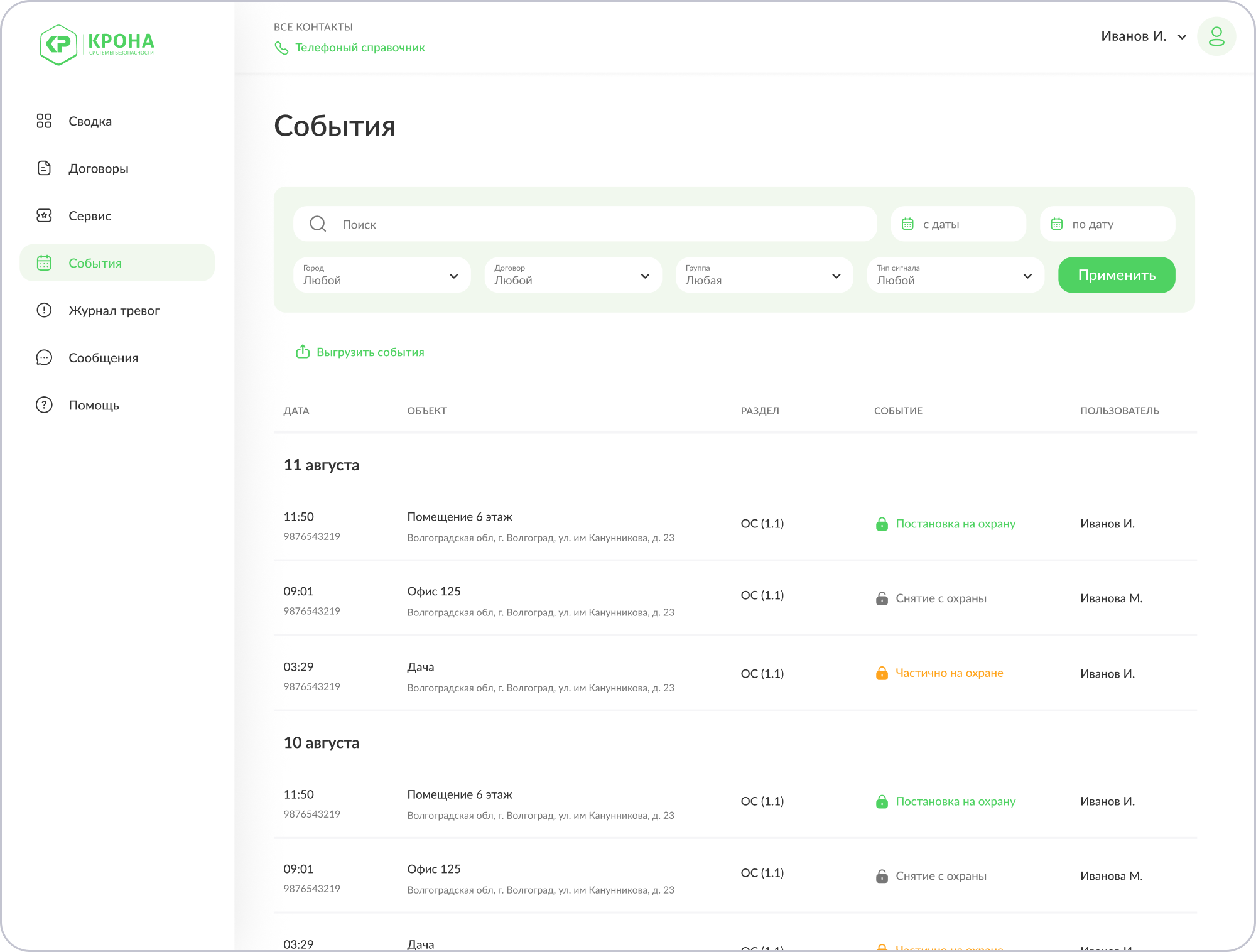This screenshot has width=1256, height=952.
Task: Click the user avatar icon
Action: point(1216,36)
